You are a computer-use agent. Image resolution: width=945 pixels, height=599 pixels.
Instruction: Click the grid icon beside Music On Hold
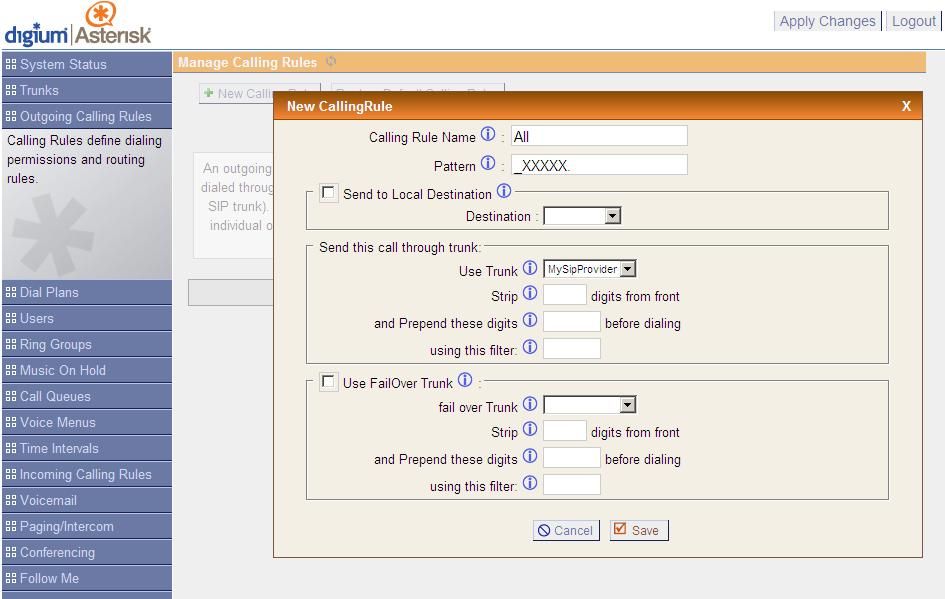pos(11,370)
